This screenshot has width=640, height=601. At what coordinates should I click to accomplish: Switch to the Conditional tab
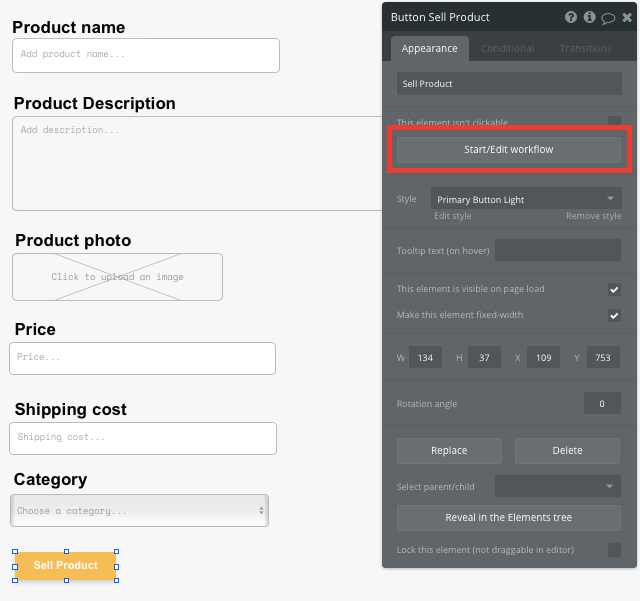coord(507,48)
